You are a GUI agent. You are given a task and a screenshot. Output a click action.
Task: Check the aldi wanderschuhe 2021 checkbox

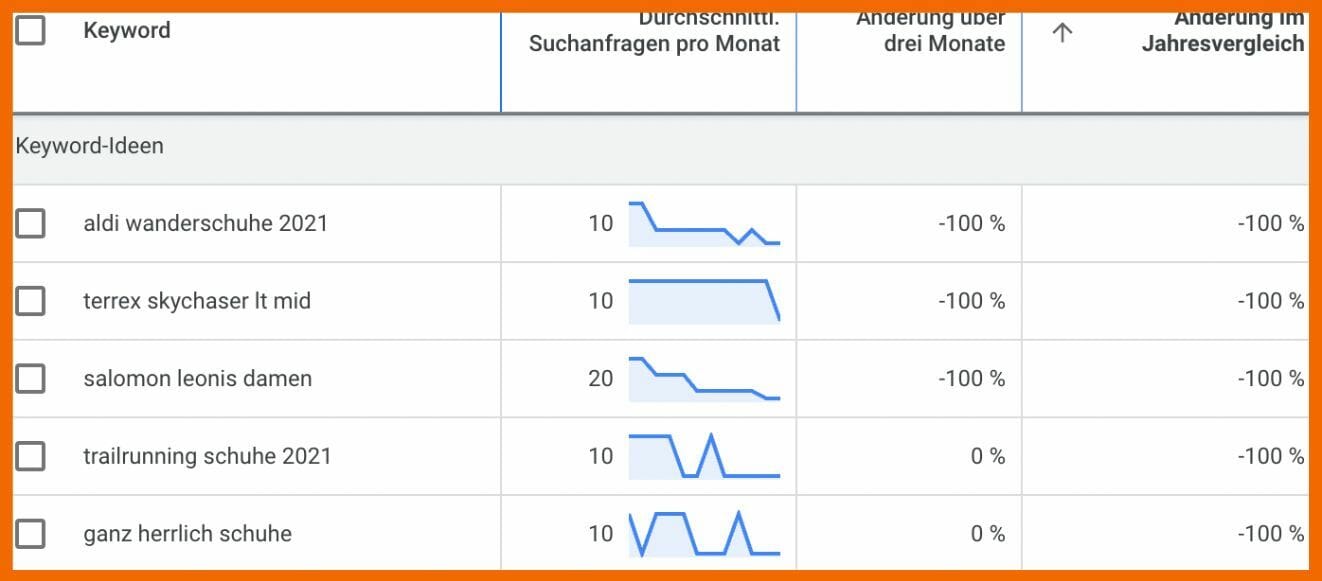point(31,224)
